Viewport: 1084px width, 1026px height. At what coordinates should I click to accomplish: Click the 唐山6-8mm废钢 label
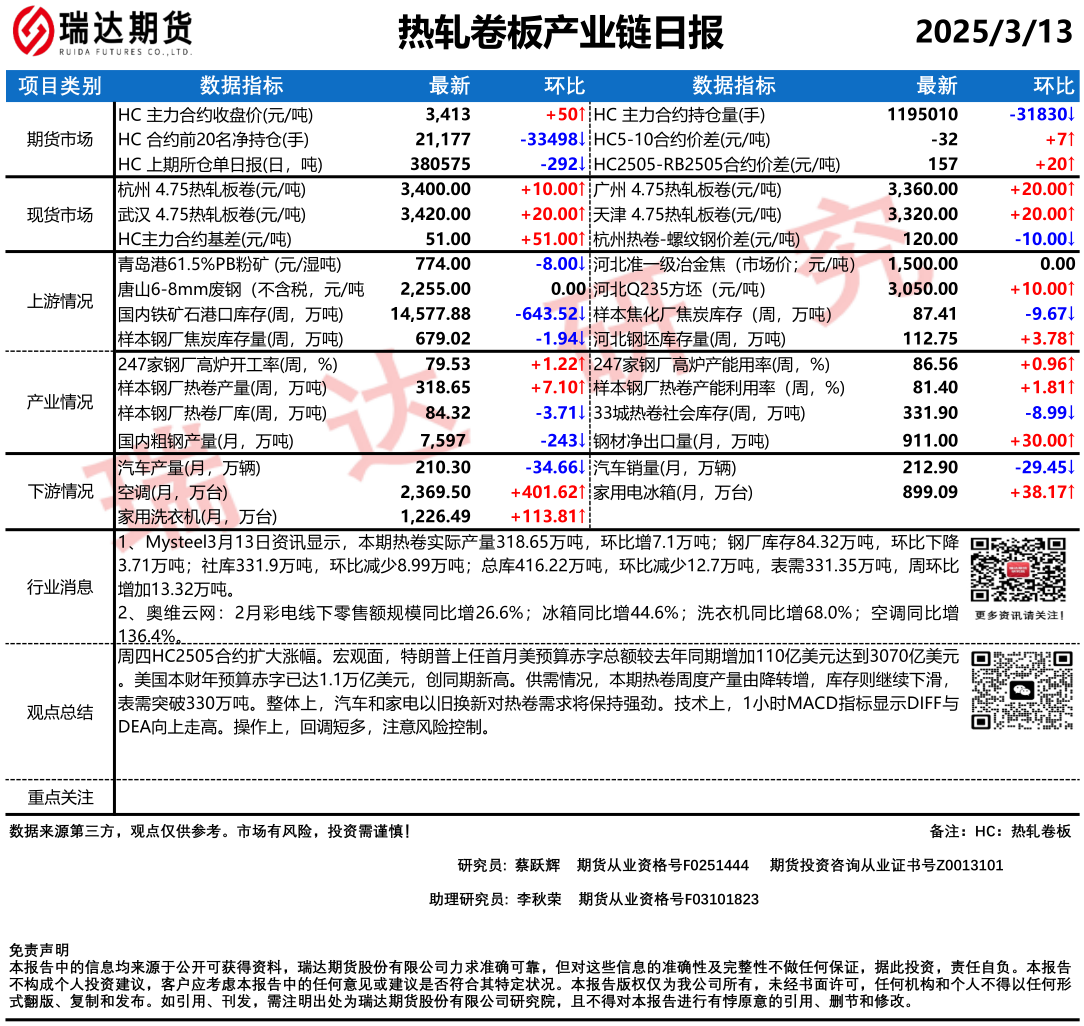coord(241,290)
